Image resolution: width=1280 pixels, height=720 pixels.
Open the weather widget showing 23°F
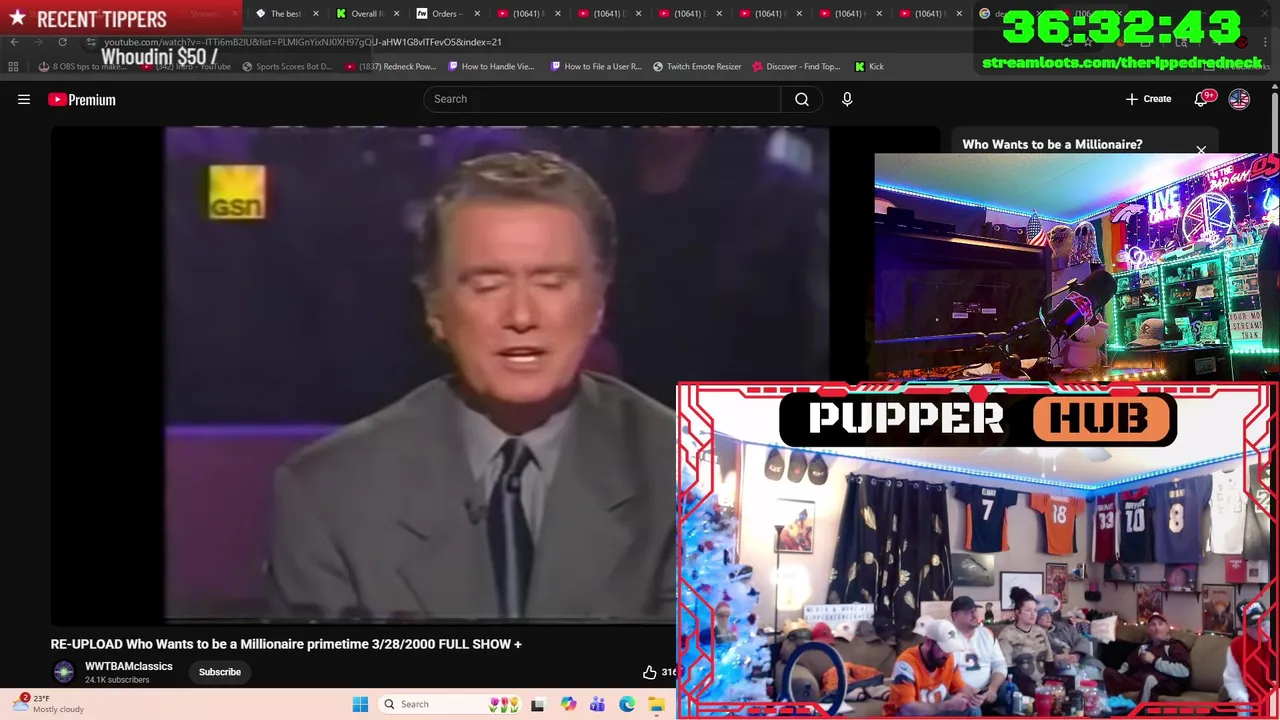coord(50,704)
